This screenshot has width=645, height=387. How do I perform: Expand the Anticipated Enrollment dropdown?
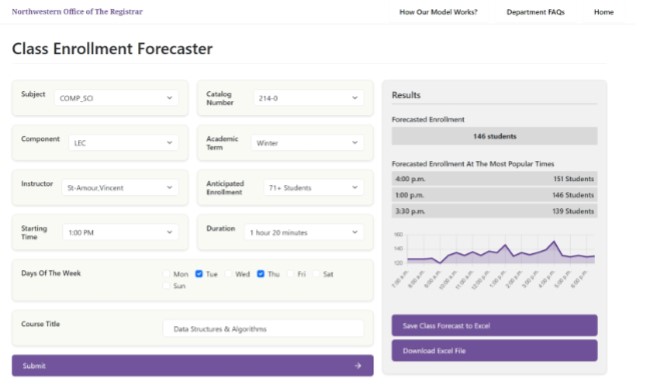click(313, 188)
